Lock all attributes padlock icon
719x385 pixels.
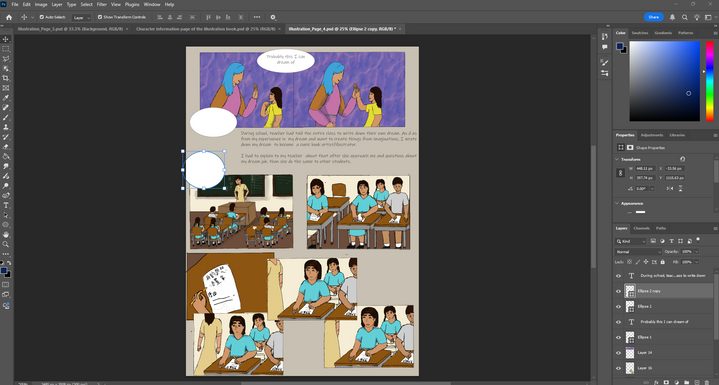[x=662, y=262]
